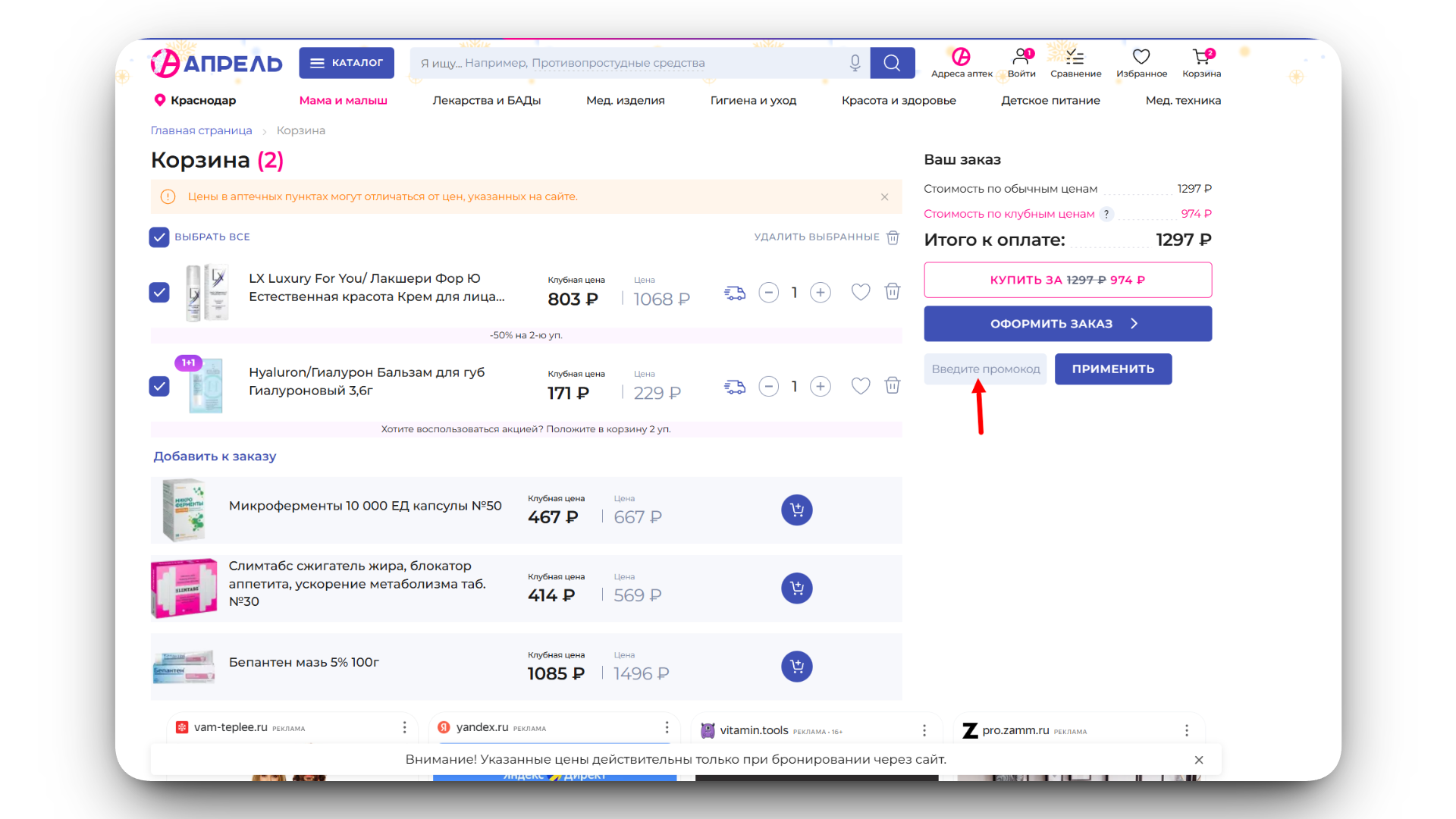Open the Лекарства и БАДы menu
Viewport: 1456px width, 819px height.
pos(486,100)
